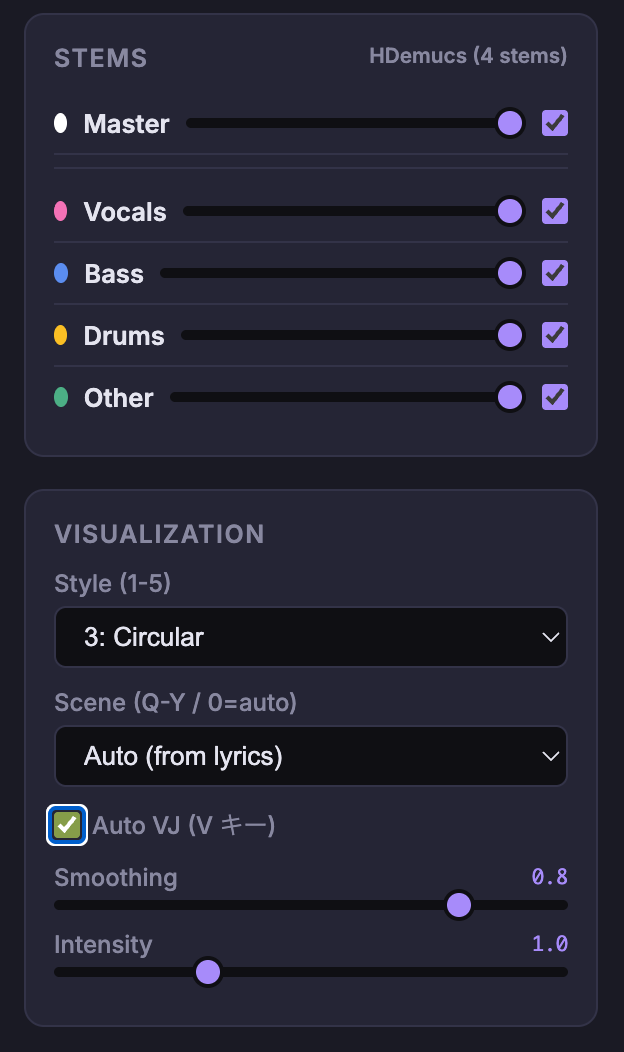The image size is (624, 1052).
Task: Click the Smoothing slider handle
Action: click(458, 905)
